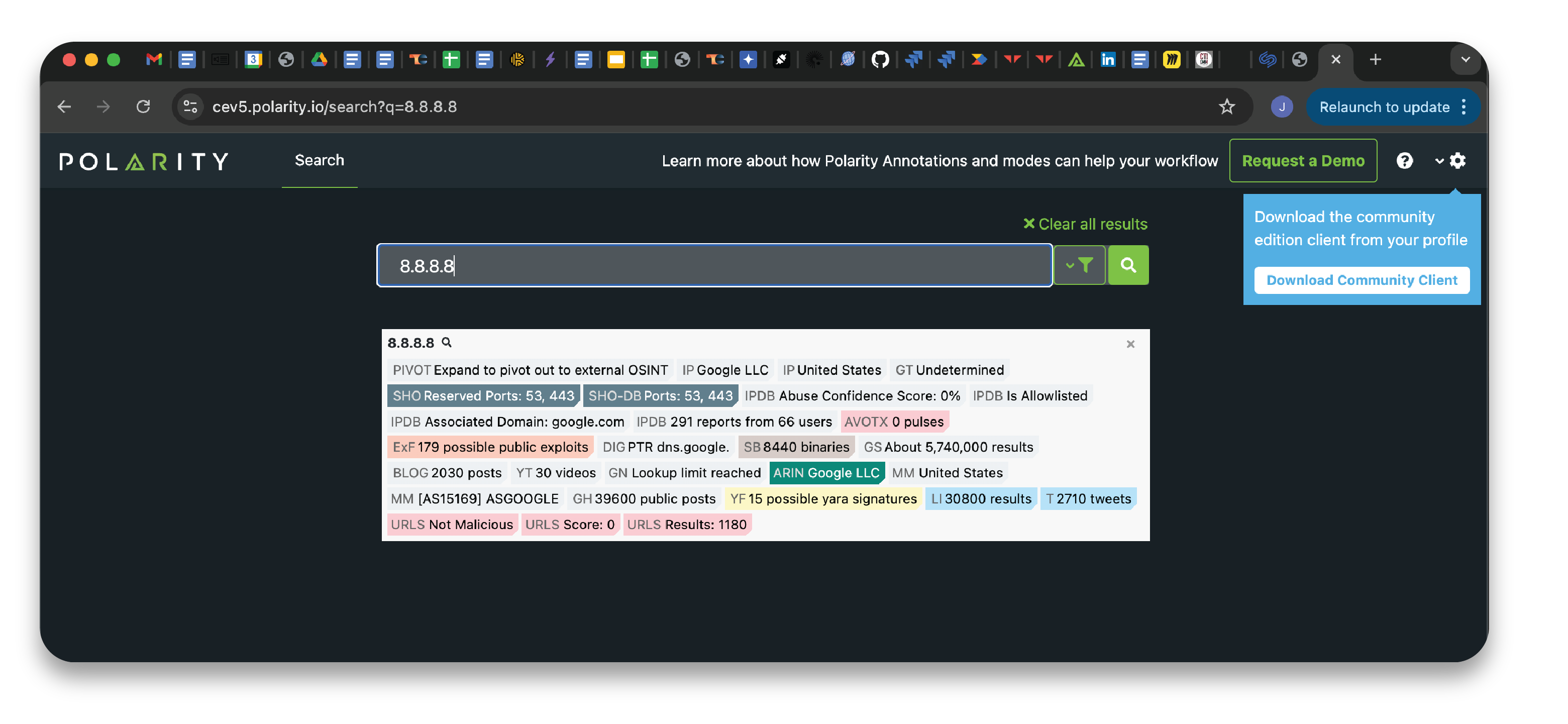This screenshot has width=1568, height=724.
Task: Click the browser back arrow
Action: (64, 107)
